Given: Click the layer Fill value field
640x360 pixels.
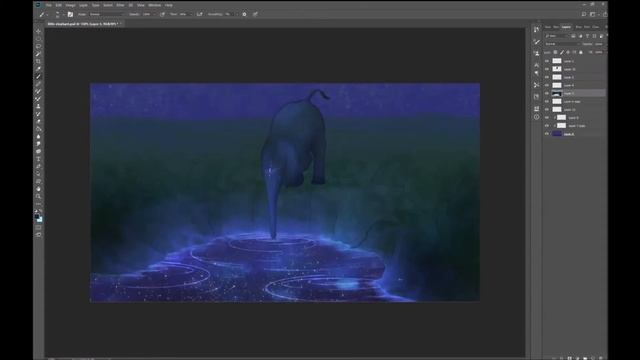Looking at the screenshot, I should [599, 52].
